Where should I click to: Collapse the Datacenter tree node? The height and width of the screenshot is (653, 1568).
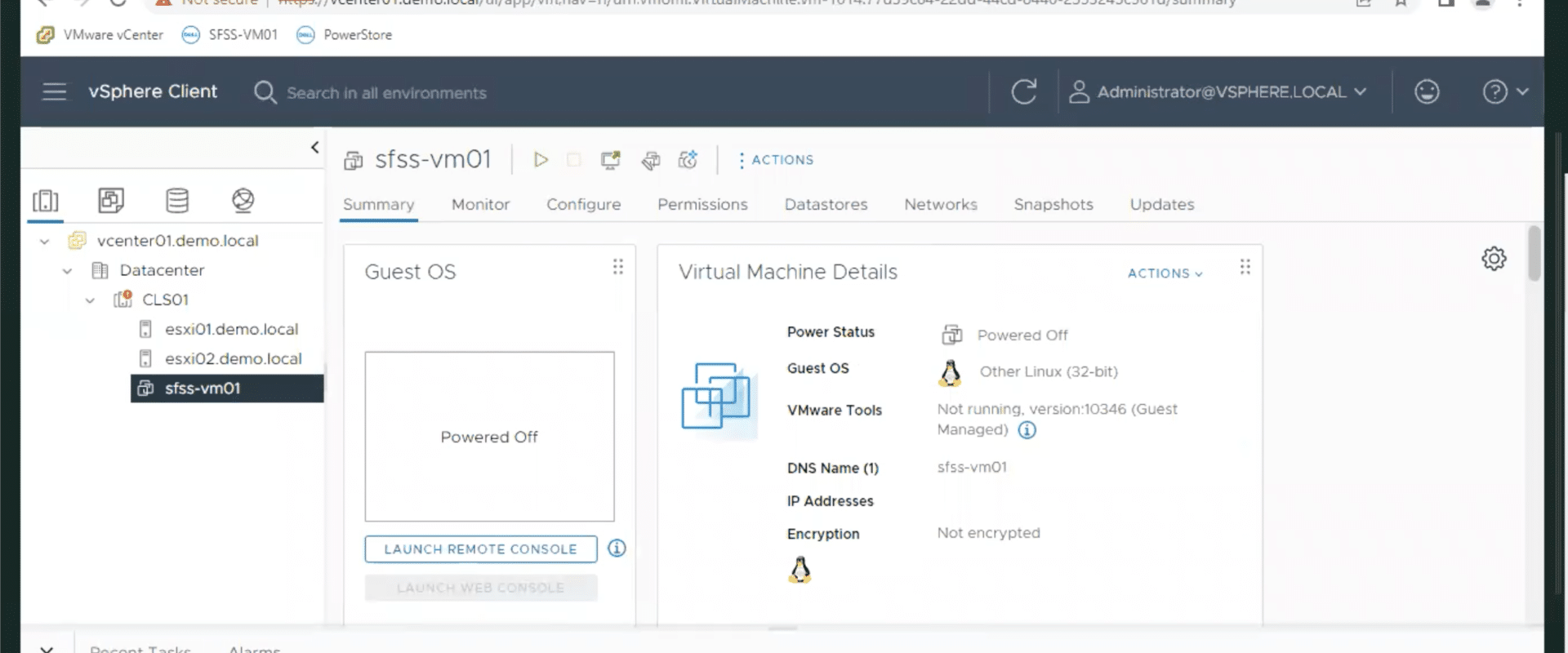point(68,271)
